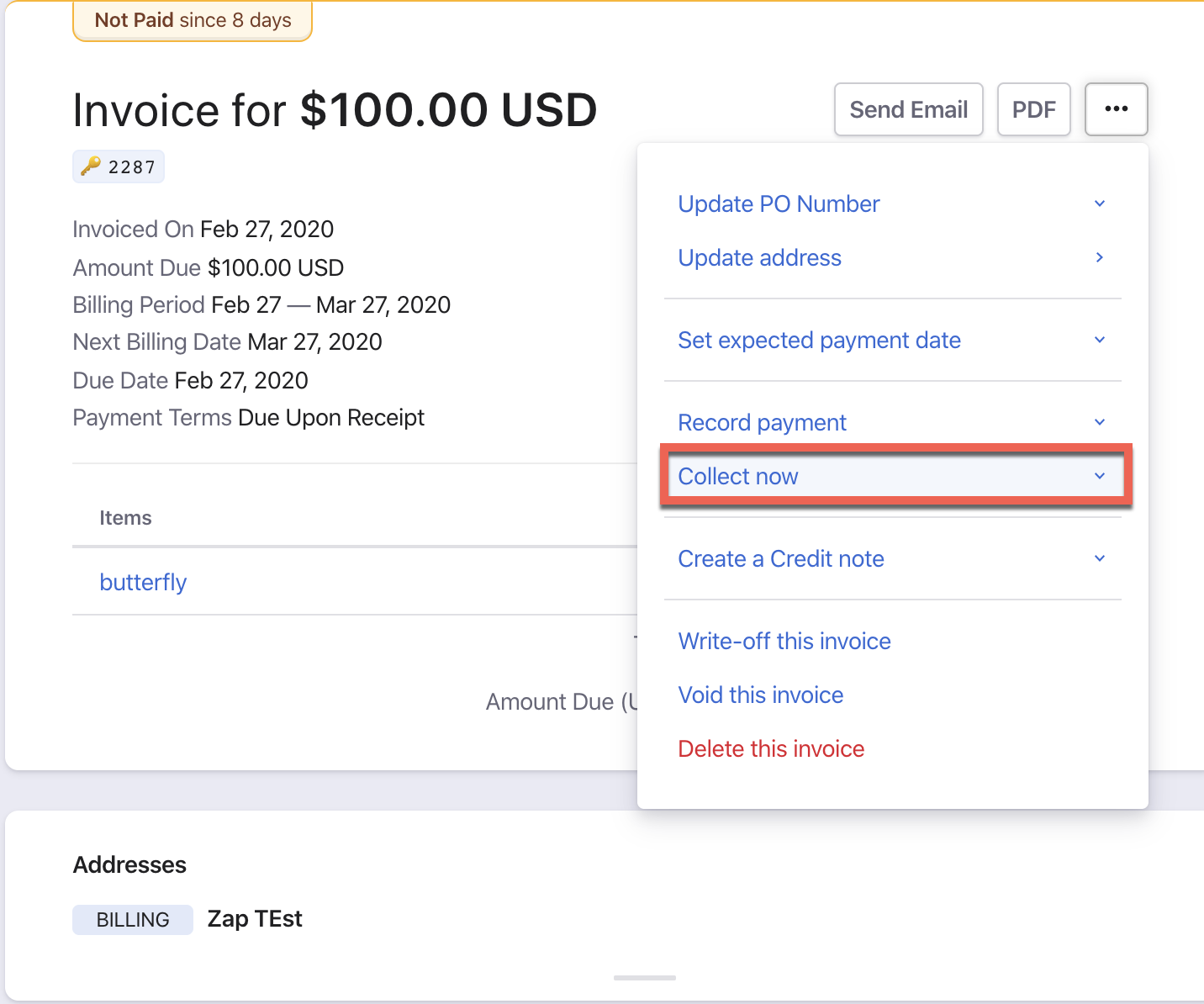Choose Create a Credit note

780,558
